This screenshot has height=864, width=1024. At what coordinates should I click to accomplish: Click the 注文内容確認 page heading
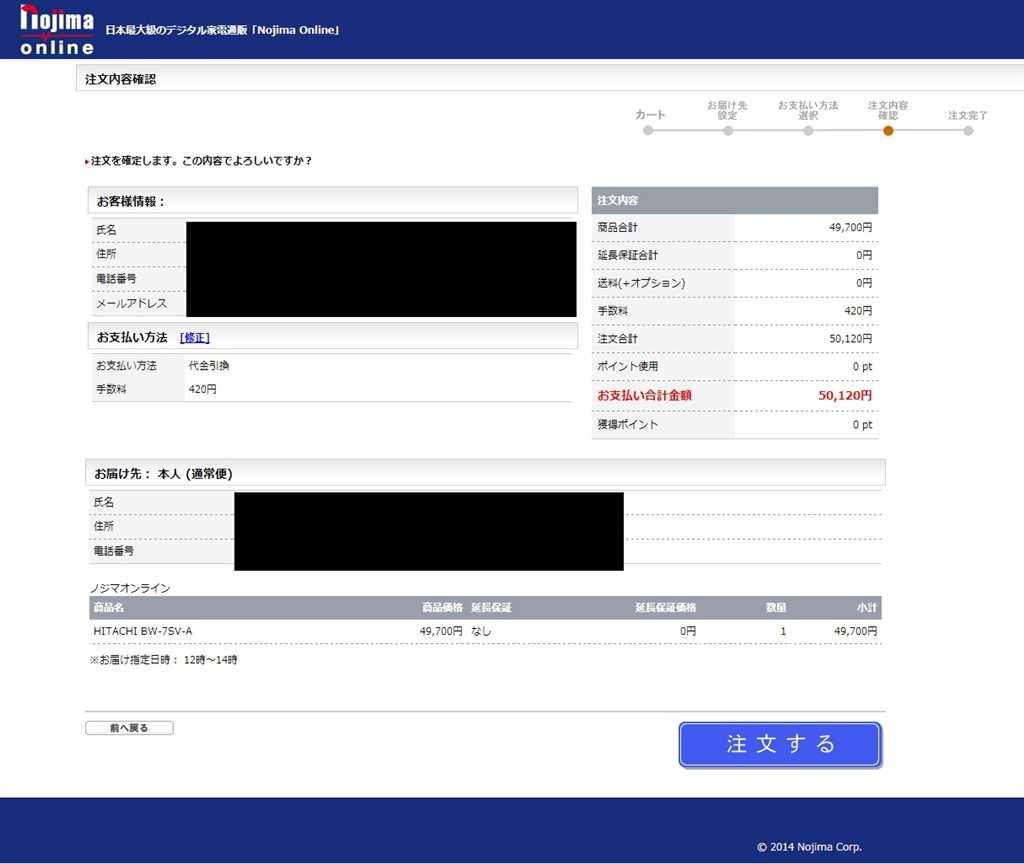[121, 79]
